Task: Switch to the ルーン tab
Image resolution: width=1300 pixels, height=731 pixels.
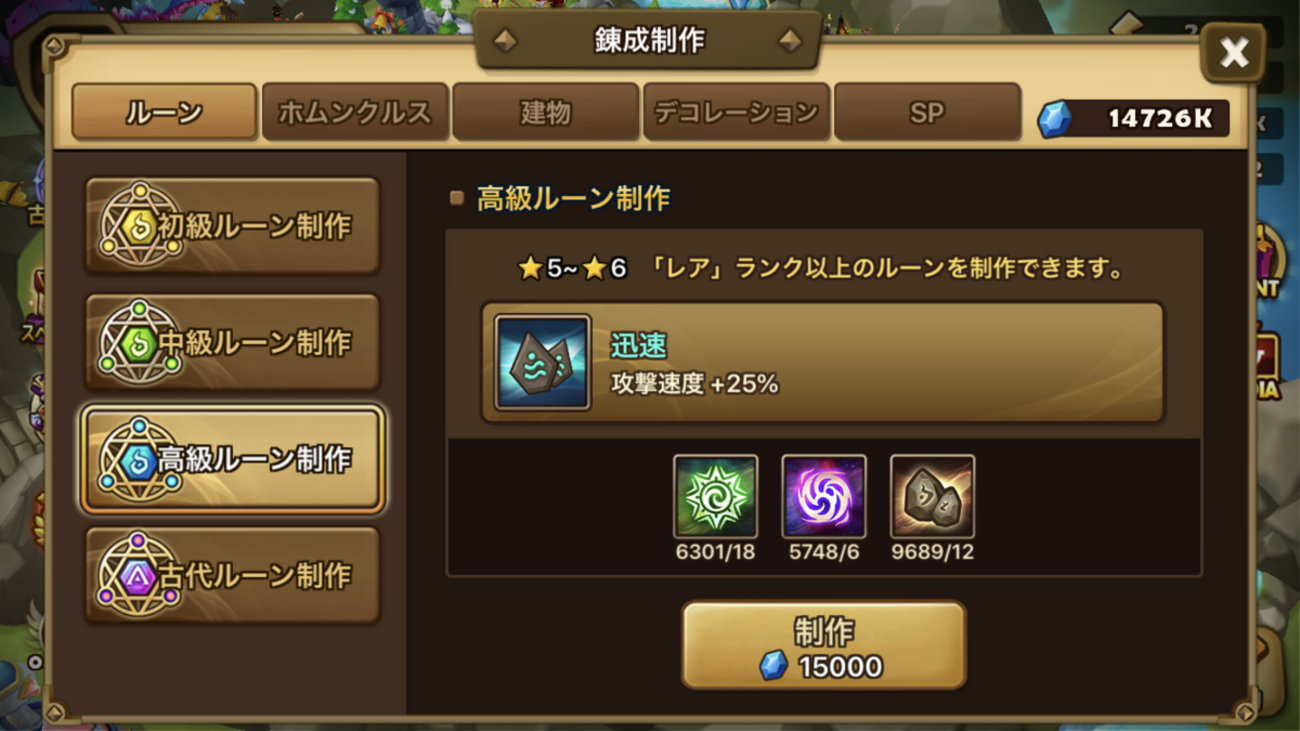Action: tap(164, 112)
